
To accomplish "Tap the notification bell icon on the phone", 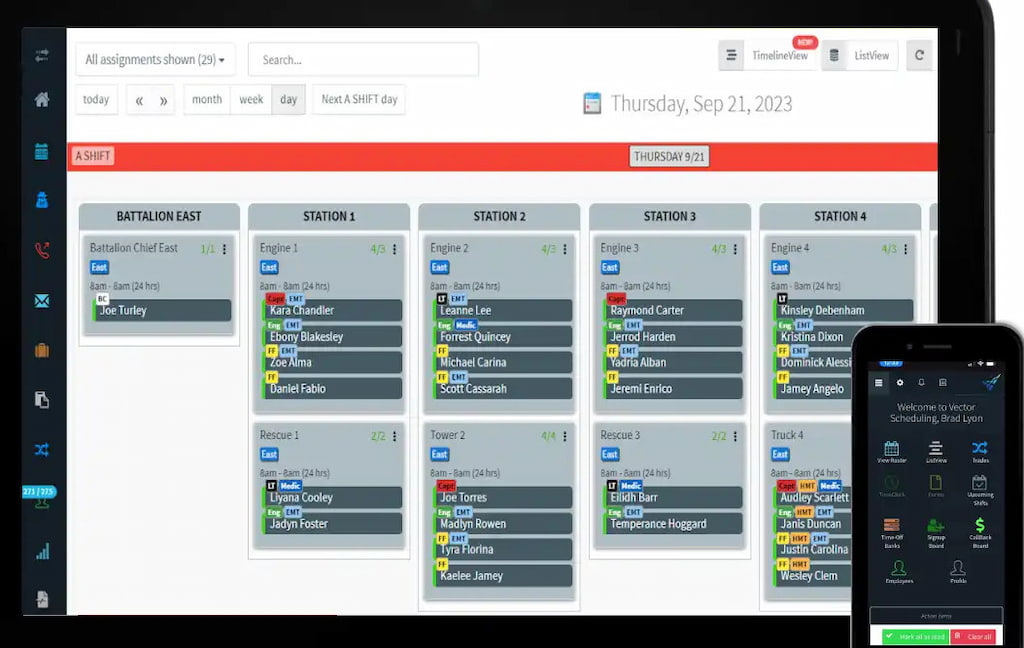I will coord(921,383).
